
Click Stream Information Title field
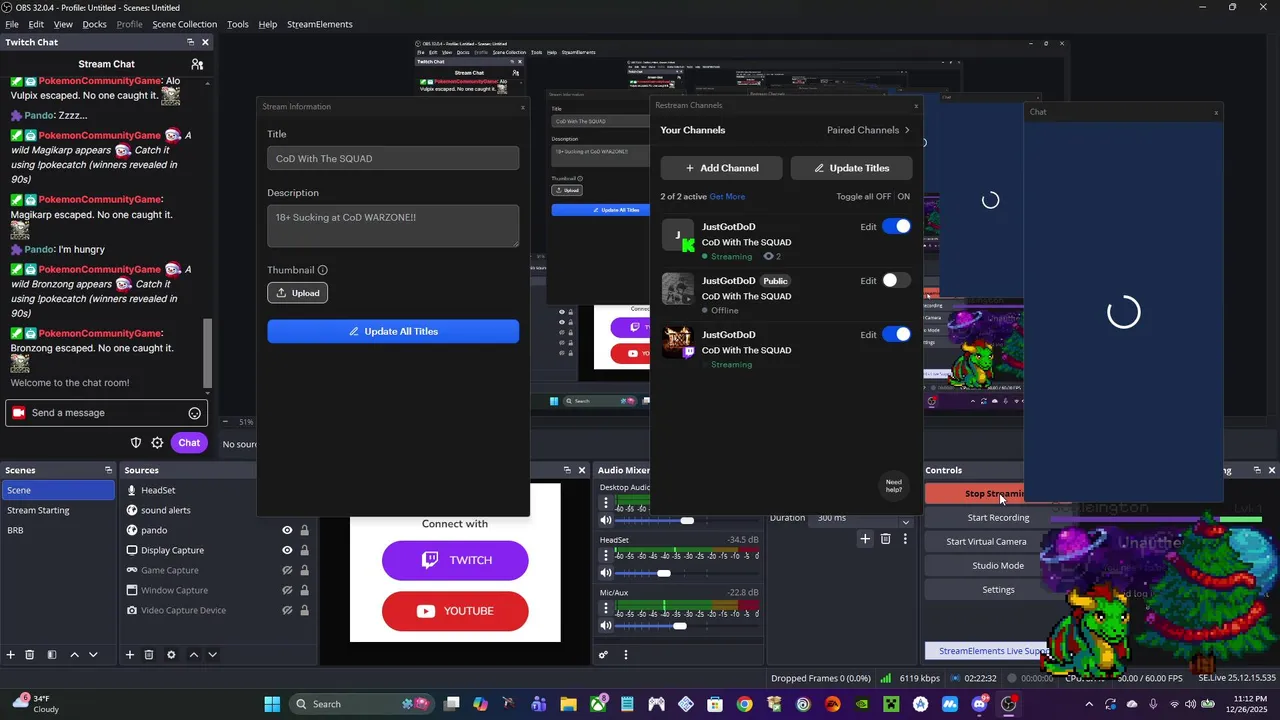click(393, 158)
